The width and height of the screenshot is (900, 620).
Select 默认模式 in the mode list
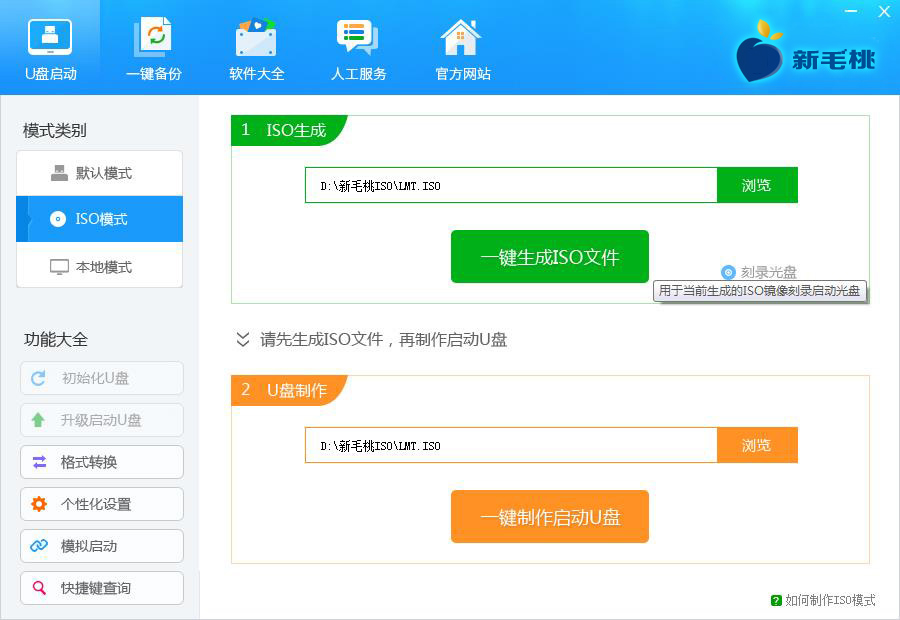click(x=99, y=173)
